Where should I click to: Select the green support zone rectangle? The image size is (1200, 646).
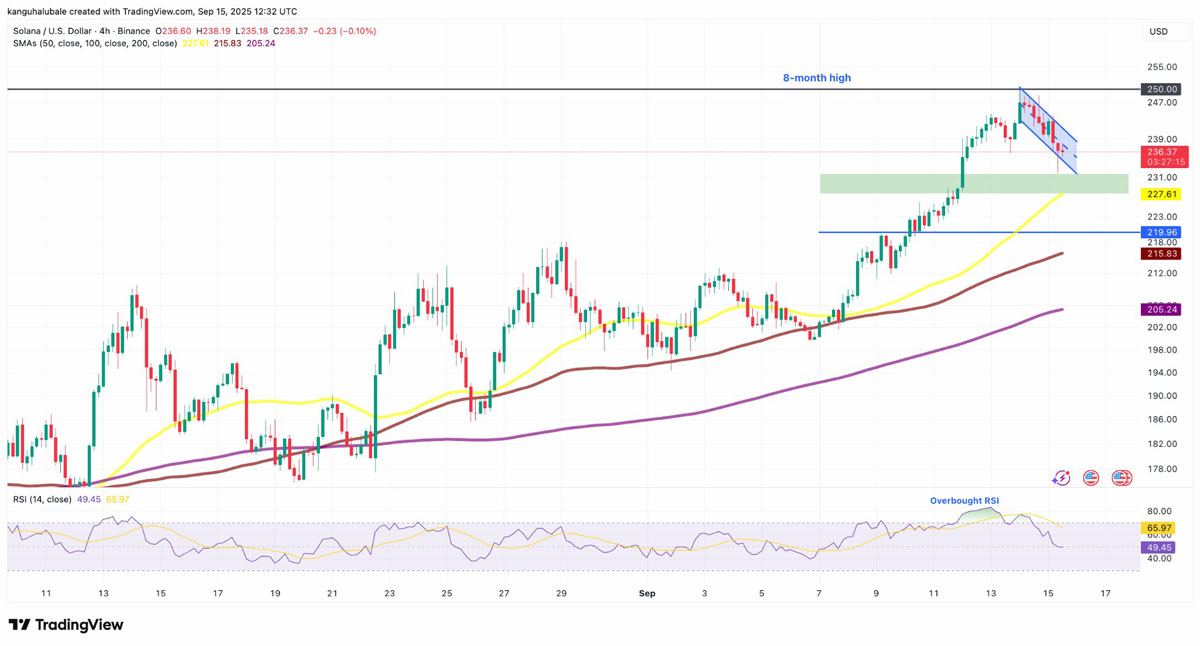coord(973,184)
